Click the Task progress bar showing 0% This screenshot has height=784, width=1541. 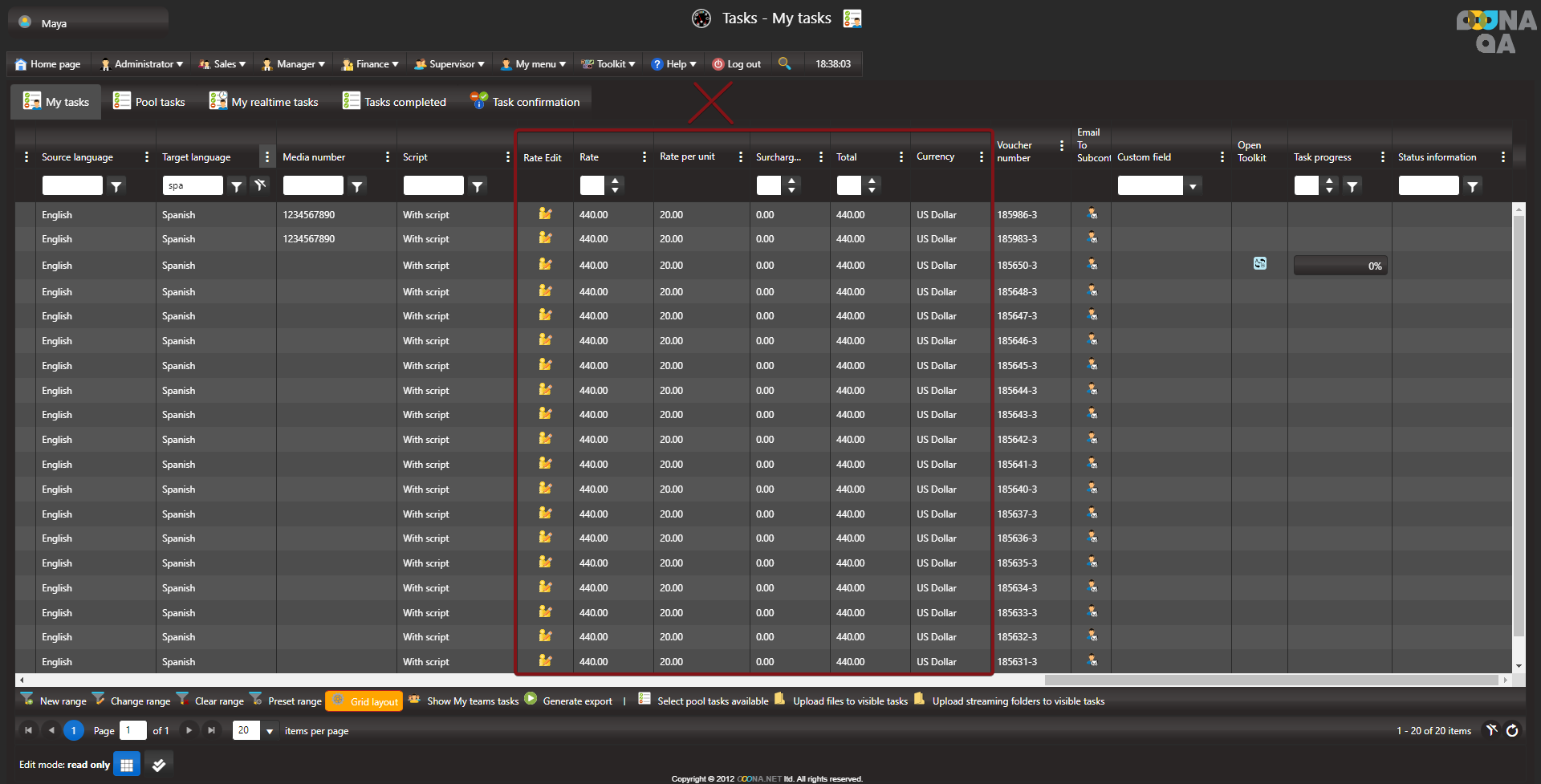(x=1340, y=266)
